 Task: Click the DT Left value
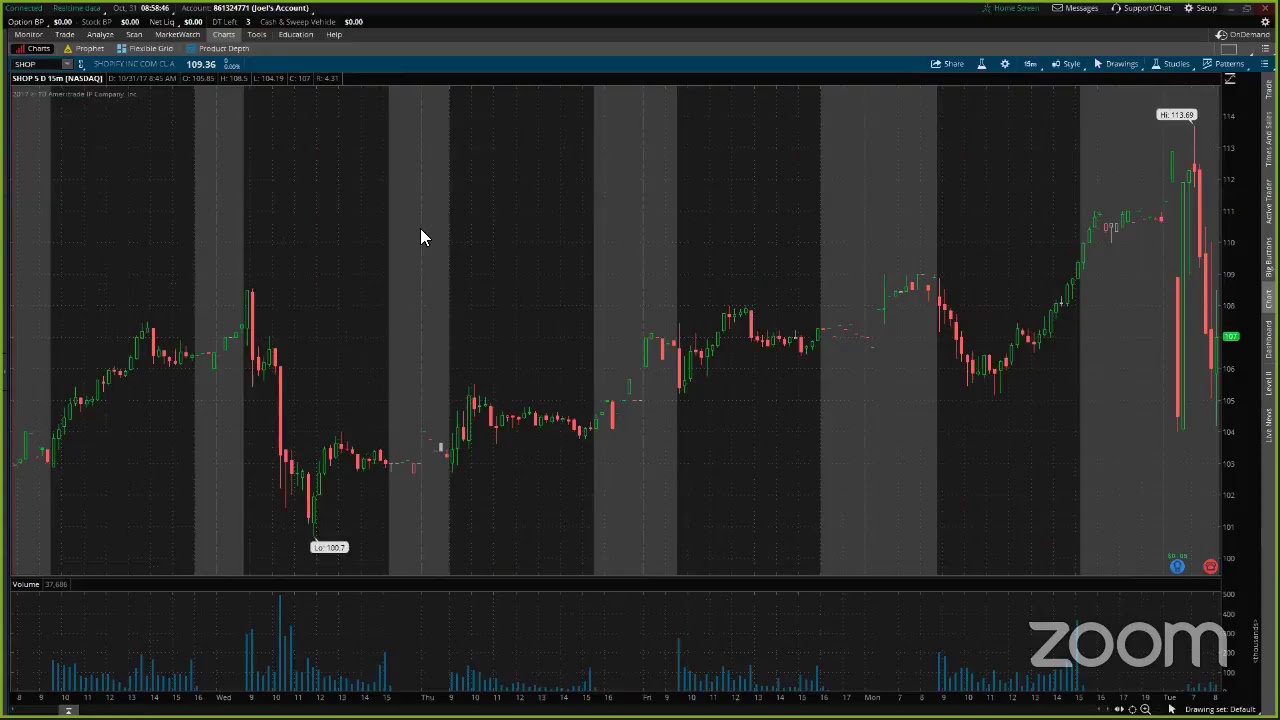coord(248,22)
